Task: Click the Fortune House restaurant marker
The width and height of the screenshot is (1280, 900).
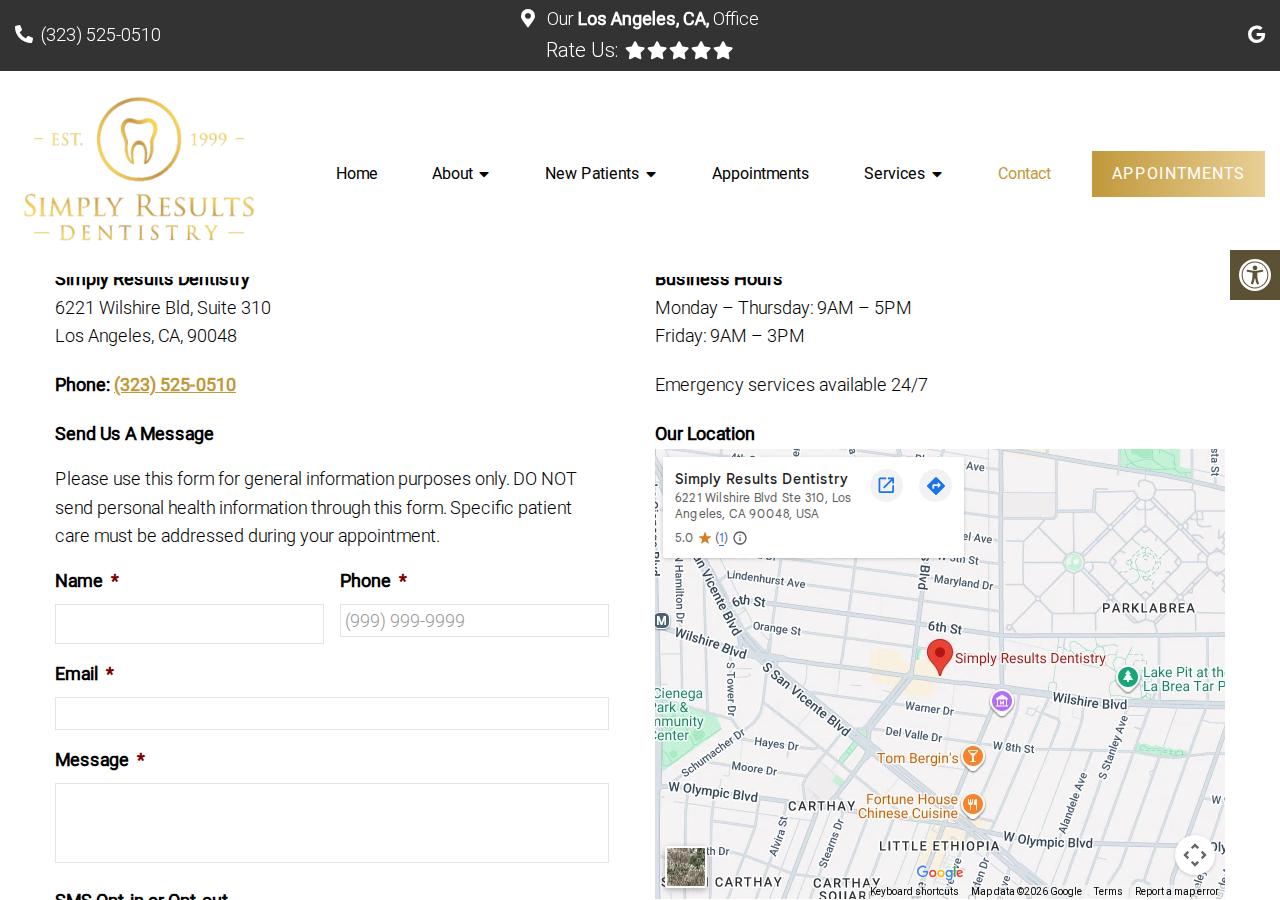Action: click(972, 804)
